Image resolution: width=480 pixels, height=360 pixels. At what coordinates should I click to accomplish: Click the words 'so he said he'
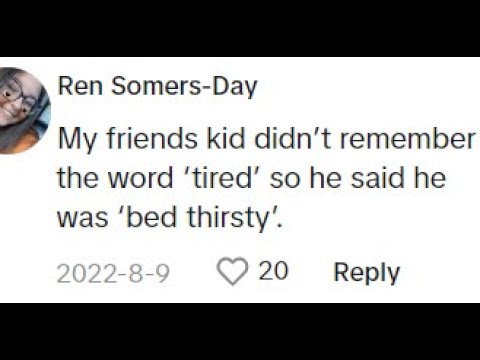click(358, 178)
